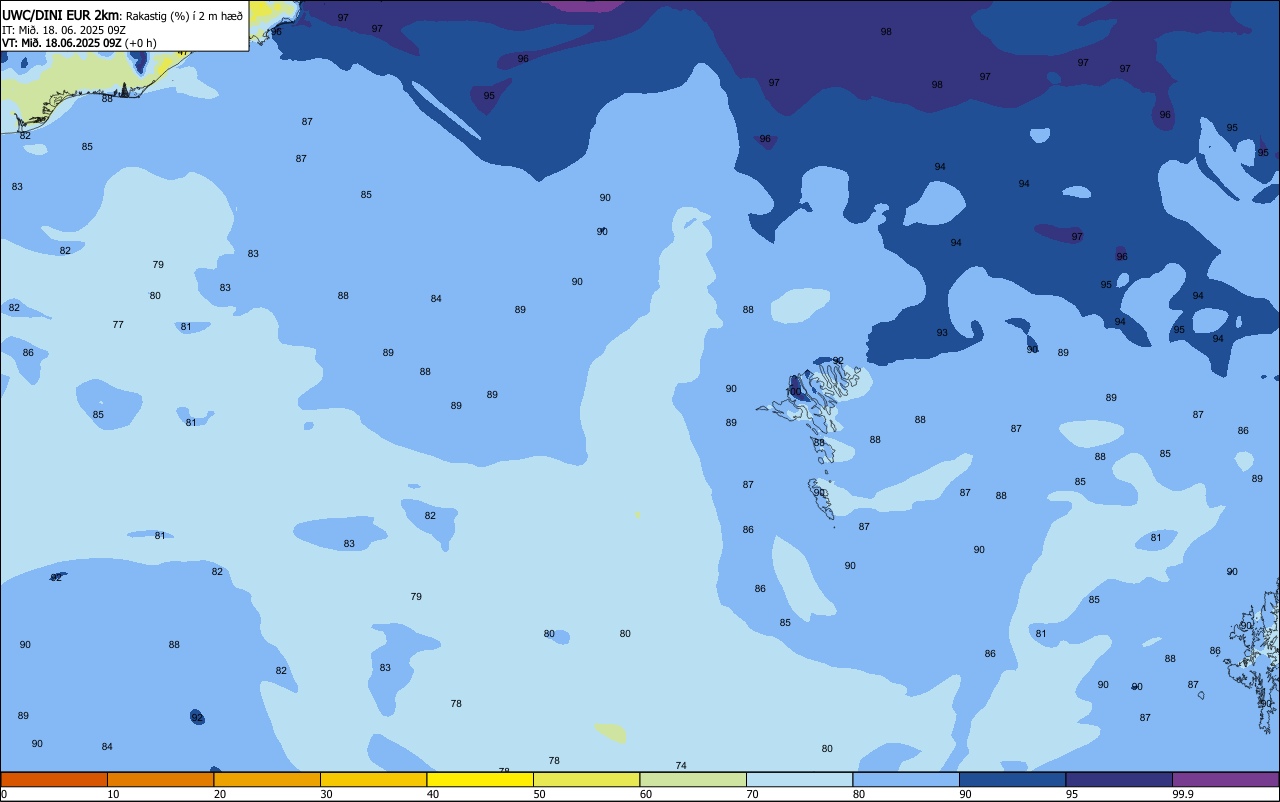Select the '30' legend tick label
This screenshot has width=1280, height=802.
click(x=326, y=794)
